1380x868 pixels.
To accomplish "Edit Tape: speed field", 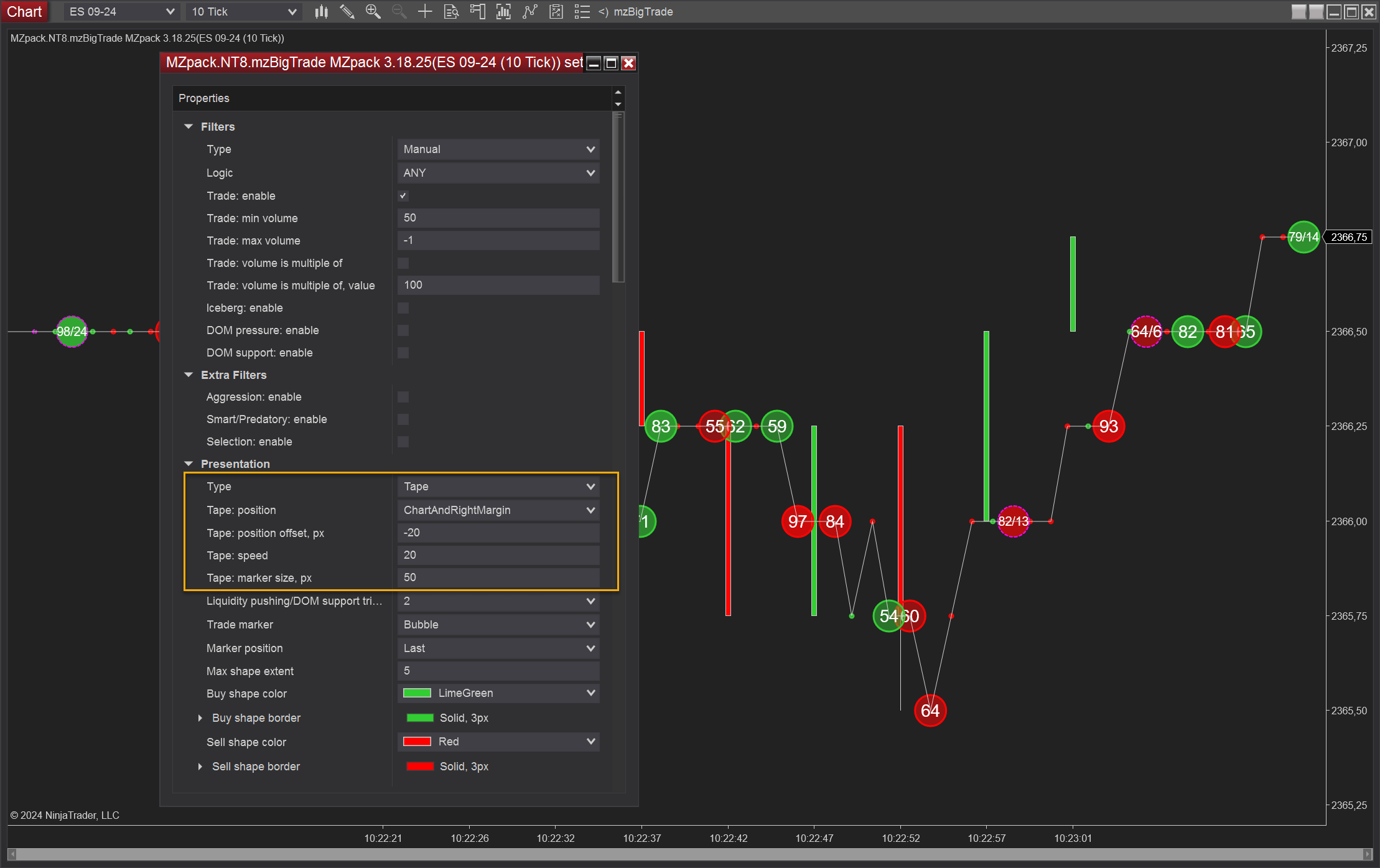I will [x=498, y=555].
